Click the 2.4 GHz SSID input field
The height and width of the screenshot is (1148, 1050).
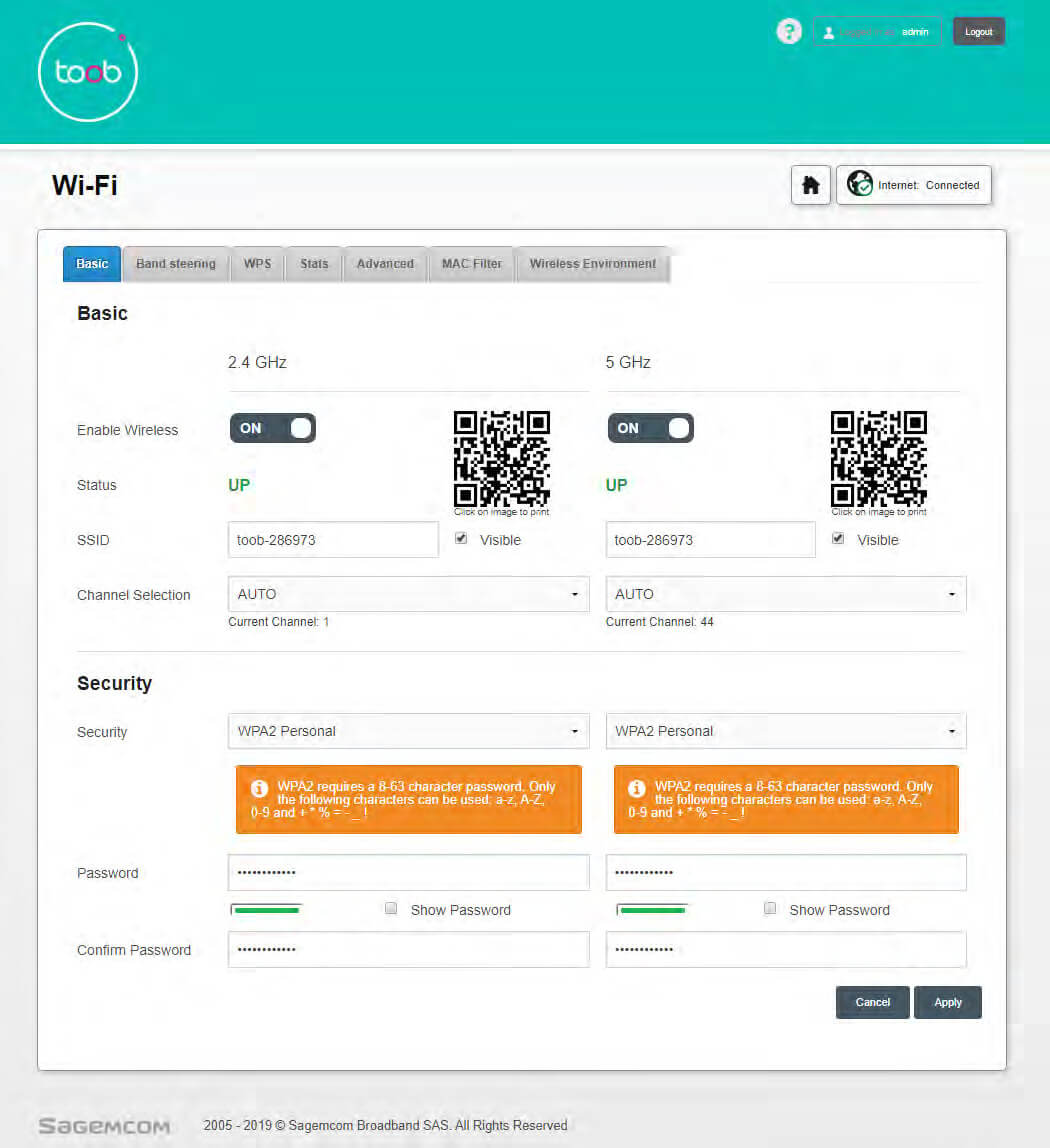pyautogui.click(x=333, y=540)
